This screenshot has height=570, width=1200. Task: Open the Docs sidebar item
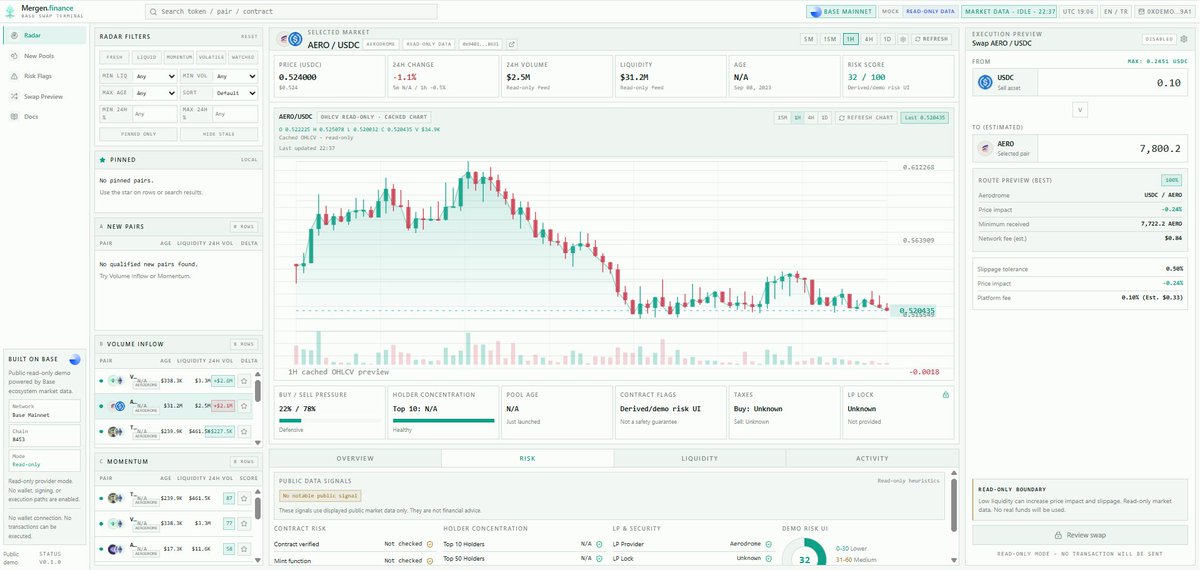44,117
